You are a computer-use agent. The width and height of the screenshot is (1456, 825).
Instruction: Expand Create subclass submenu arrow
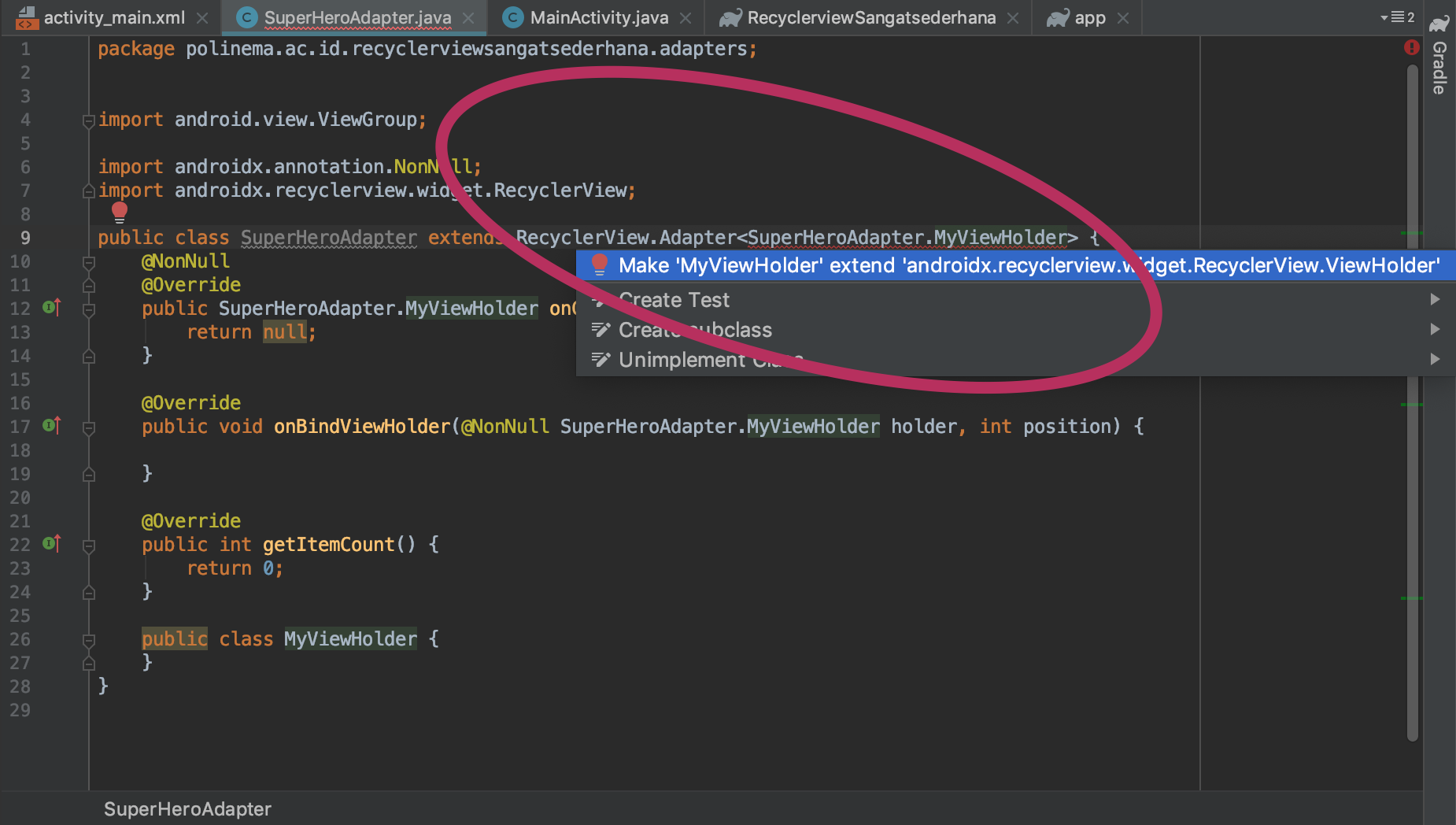1435,329
